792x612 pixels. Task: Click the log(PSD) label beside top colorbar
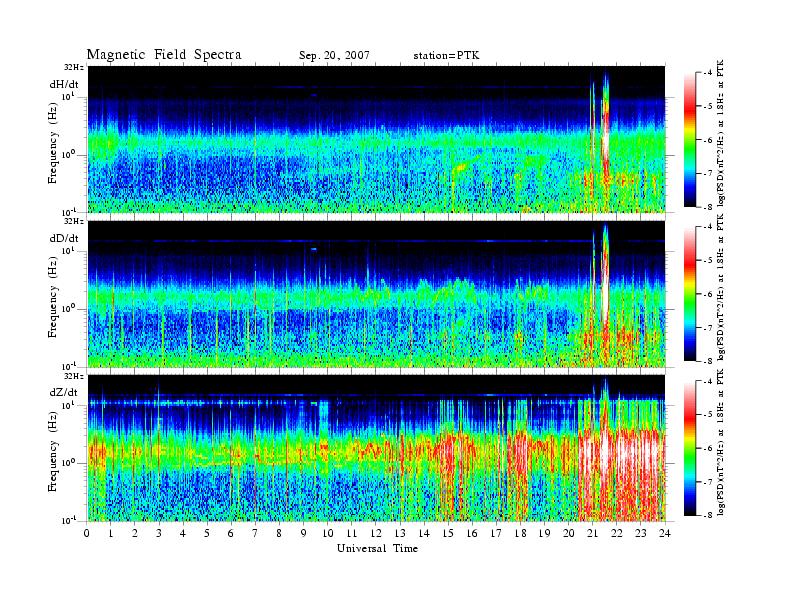[721, 133]
